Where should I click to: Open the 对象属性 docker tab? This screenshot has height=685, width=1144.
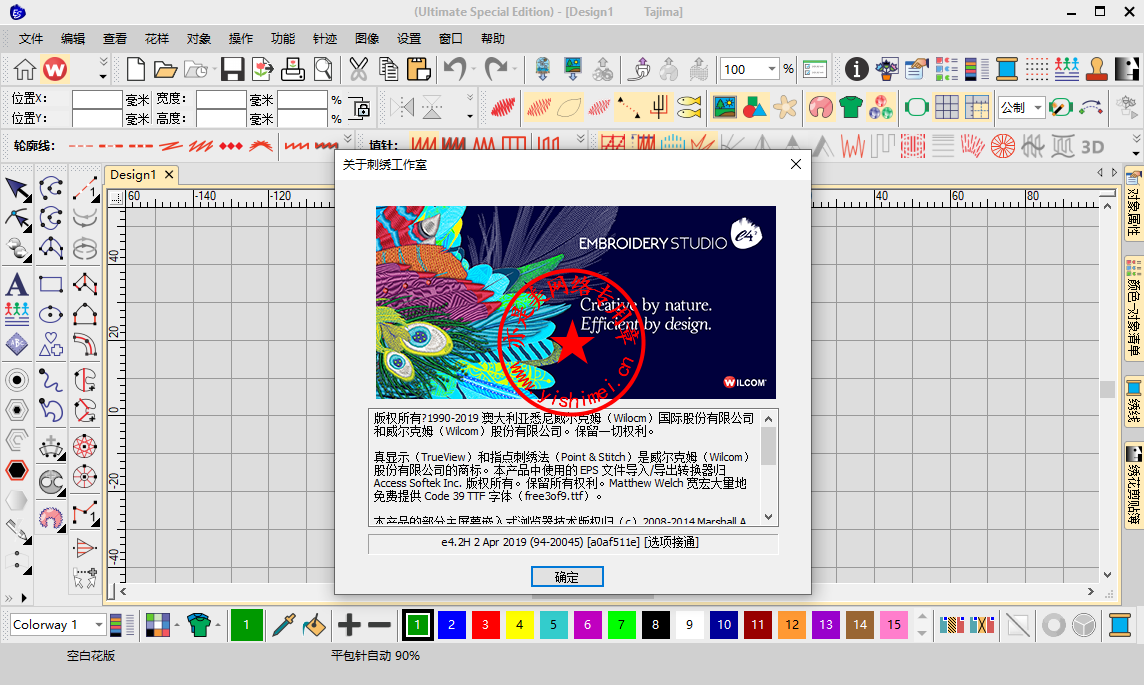coord(1134,206)
